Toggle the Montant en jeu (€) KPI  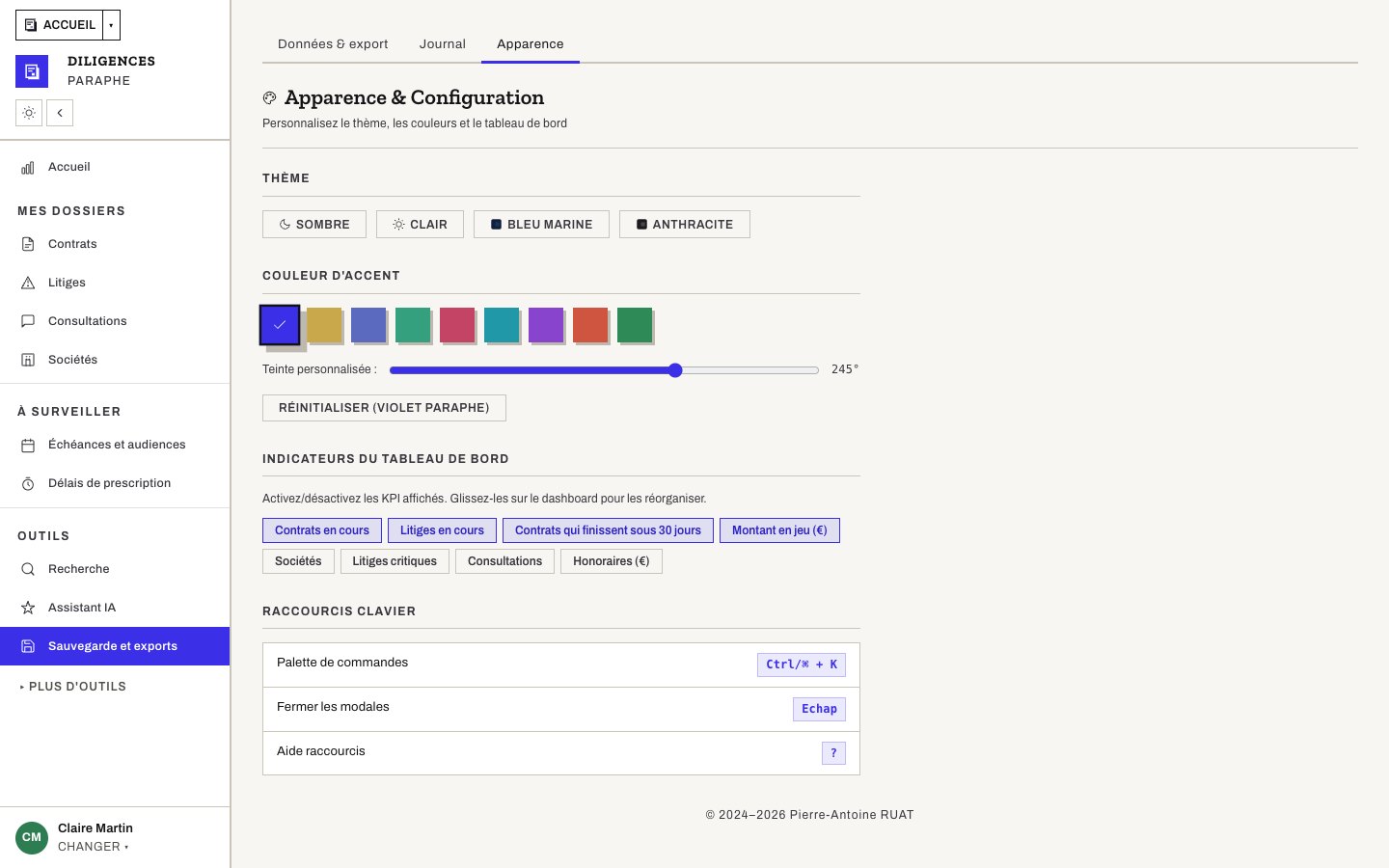tap(779, 530)
